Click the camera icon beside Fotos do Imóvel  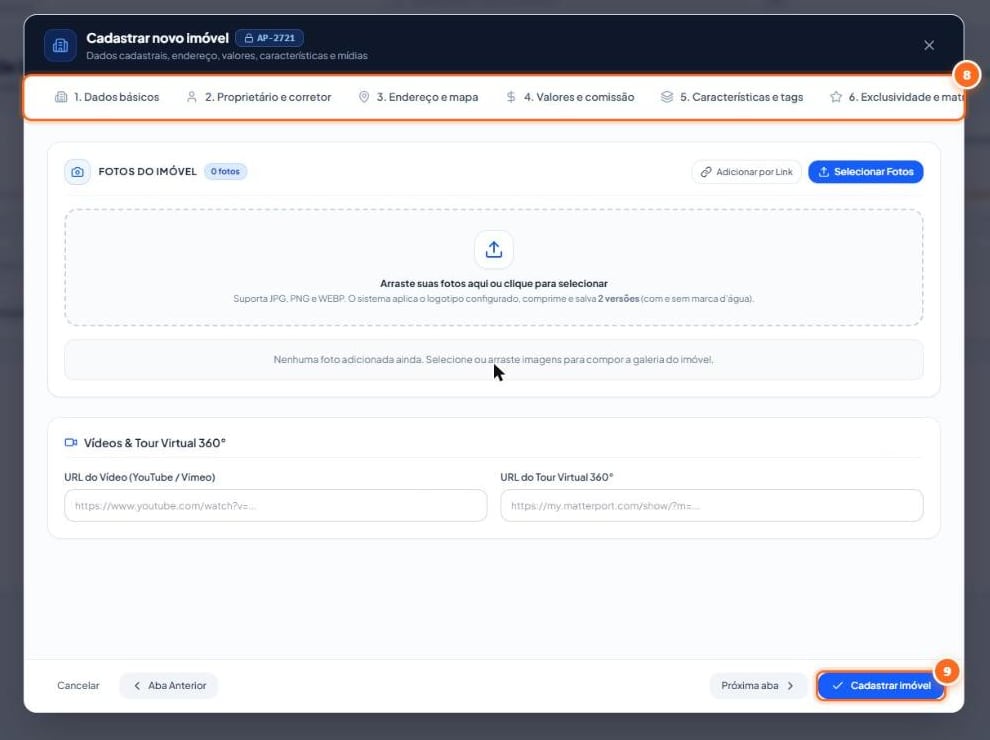[x=77, y=172]
